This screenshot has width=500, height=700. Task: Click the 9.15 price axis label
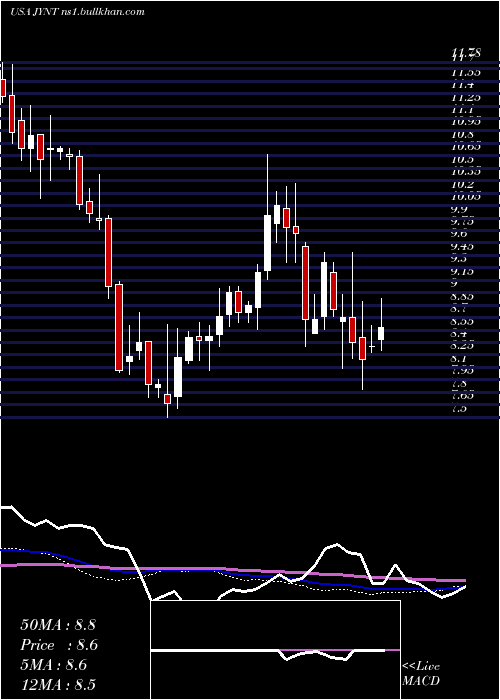click(462, 271)
